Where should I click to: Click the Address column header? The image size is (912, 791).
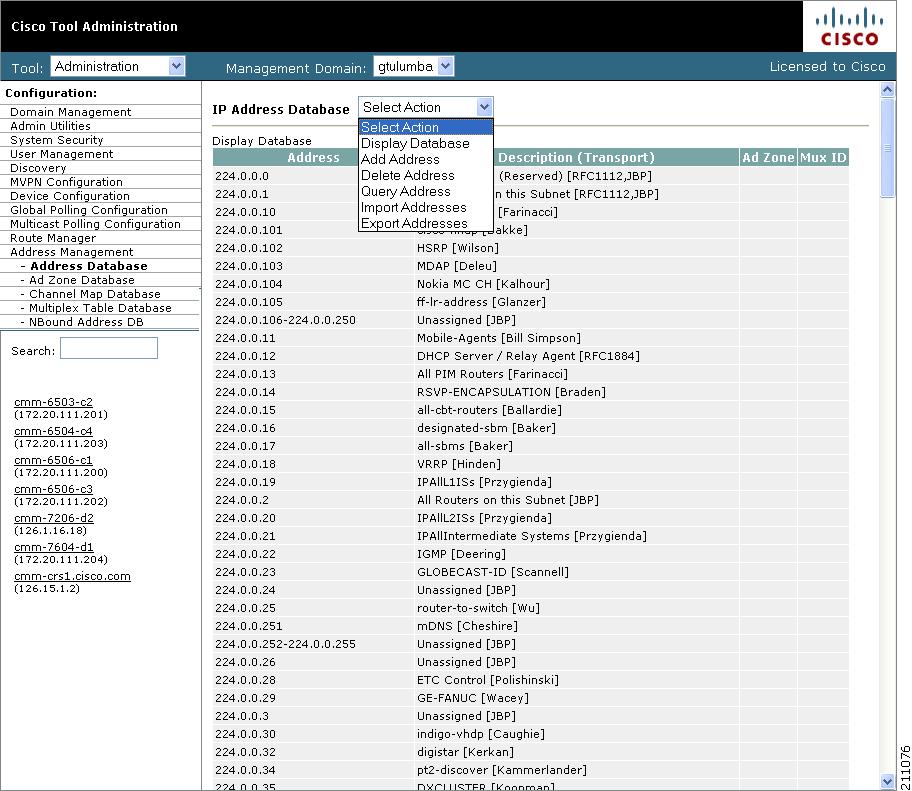(313, 158)
